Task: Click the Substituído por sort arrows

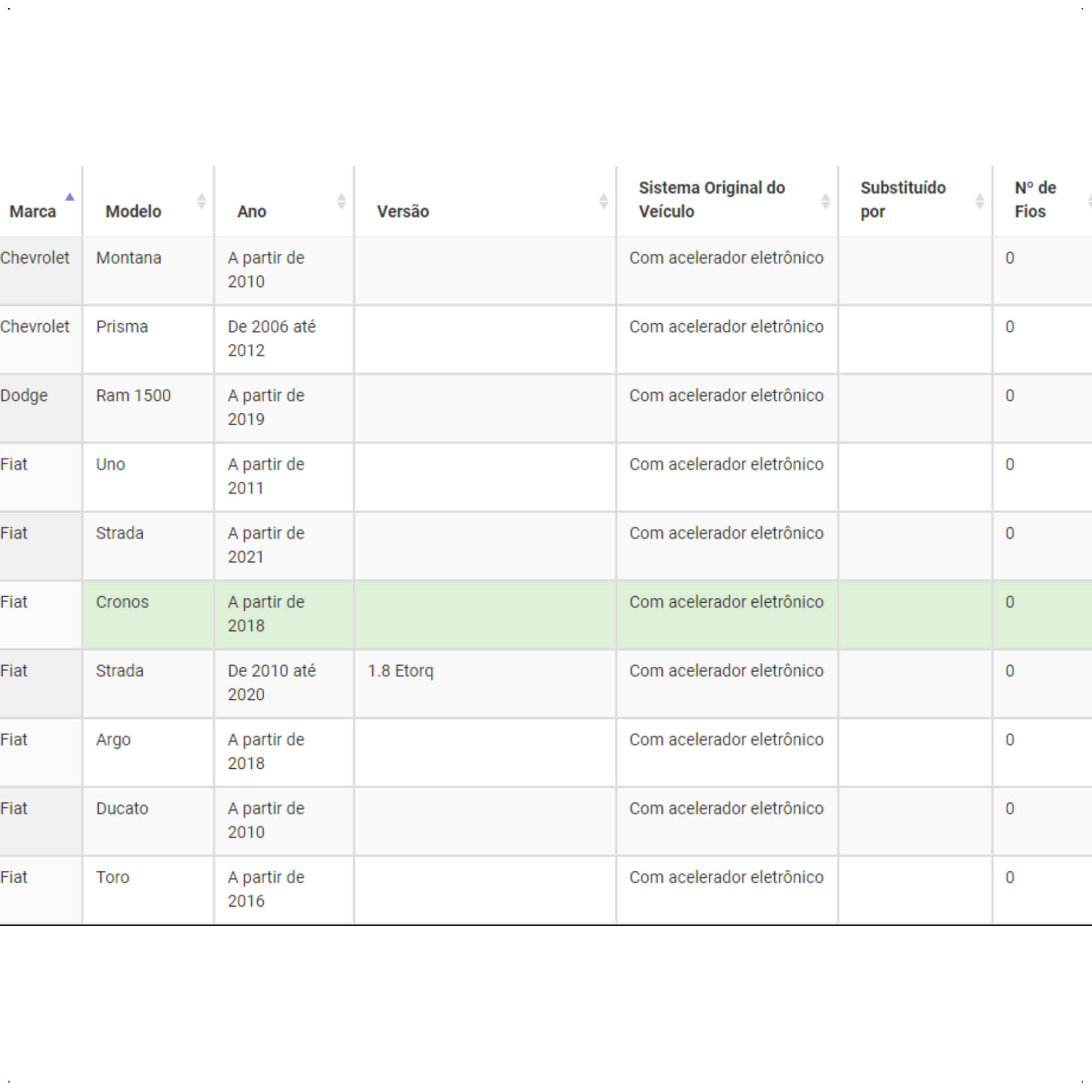Action: 980,201
